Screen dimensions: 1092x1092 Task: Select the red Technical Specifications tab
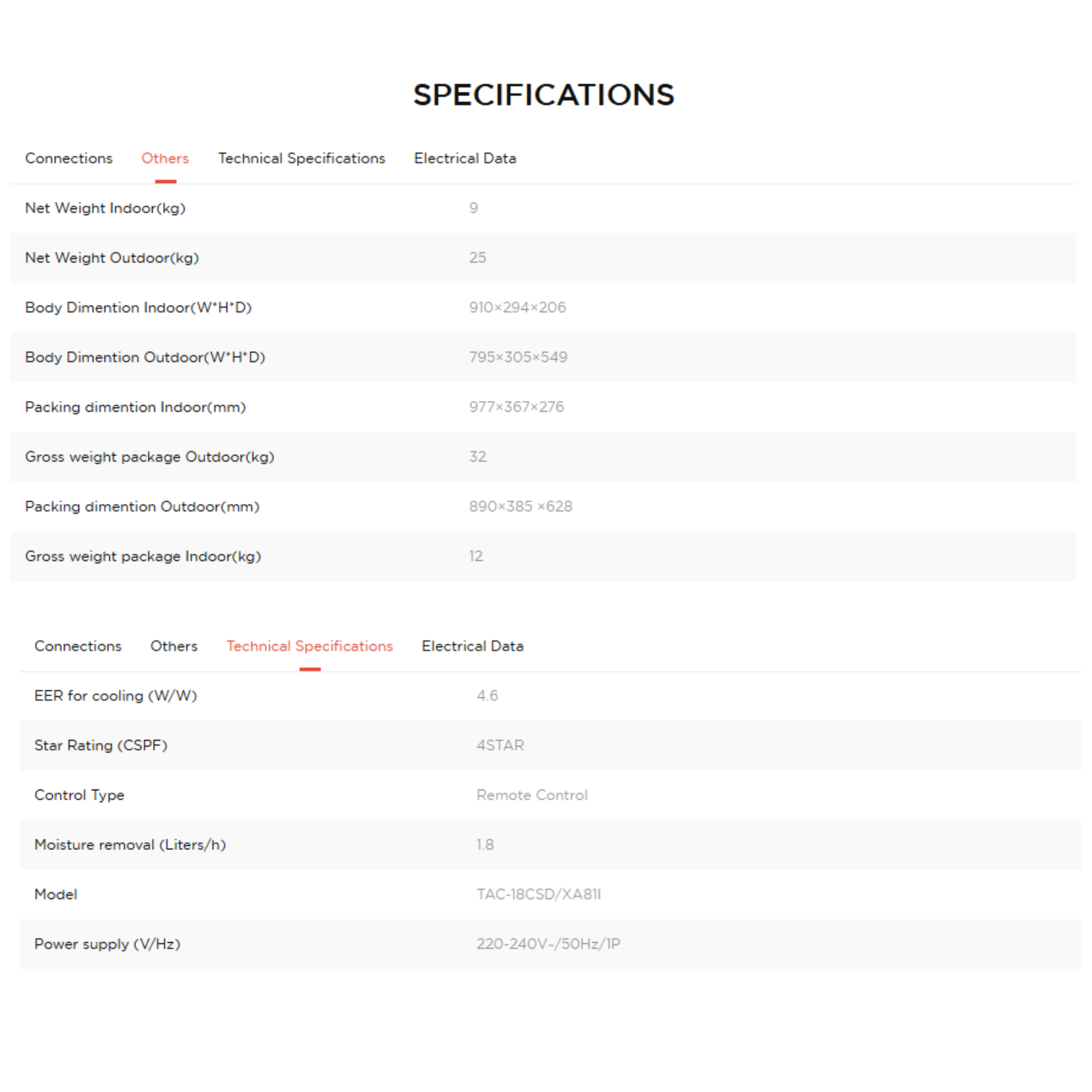(309, 646)
